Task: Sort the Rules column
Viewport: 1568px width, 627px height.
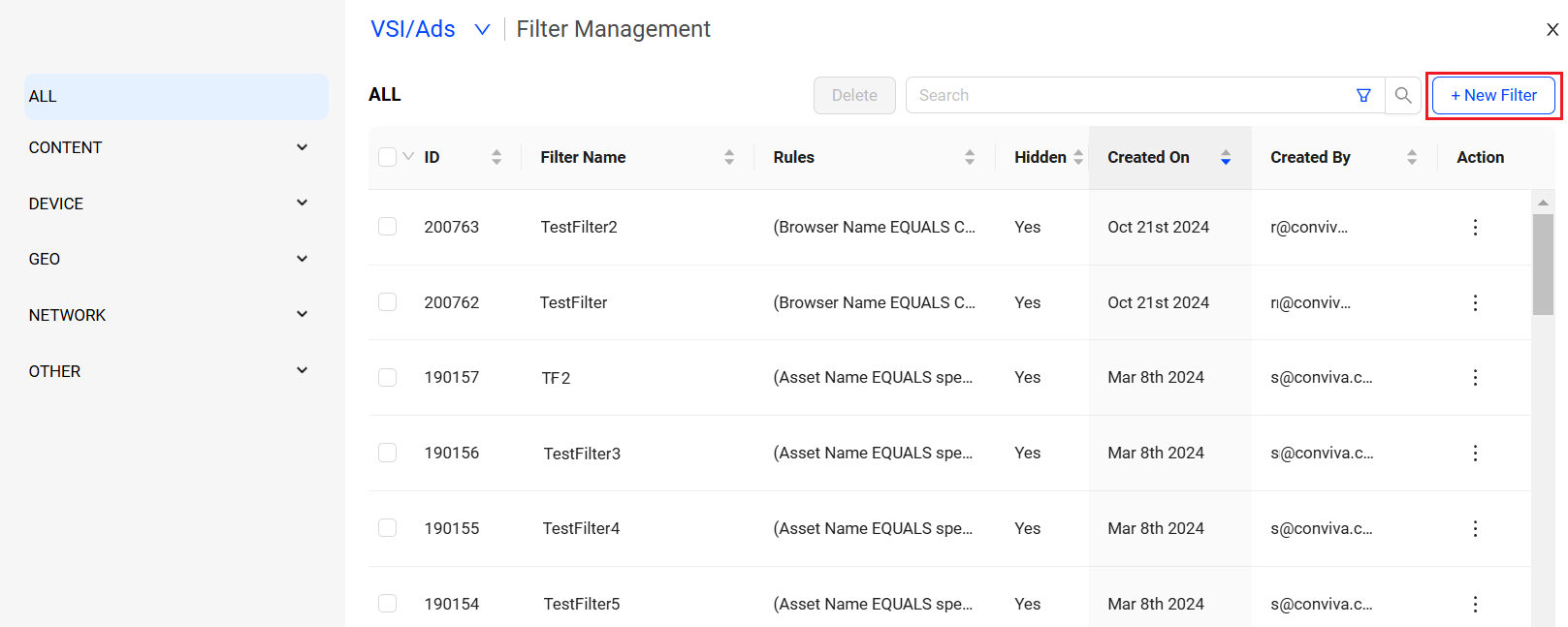Action: [969, 157]
